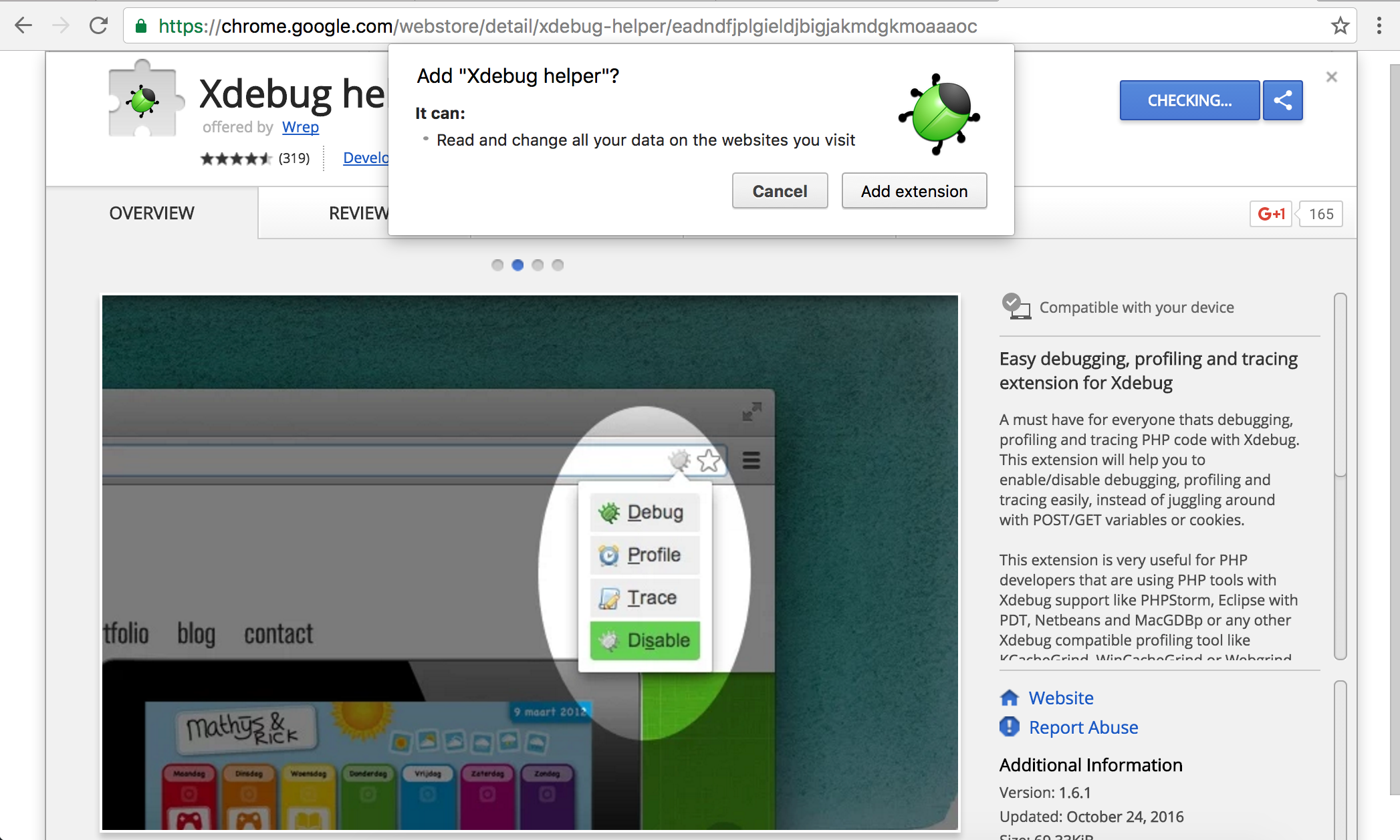Click the description panel scrollbar
The image size is (1400, 840).
point(1340,385)
